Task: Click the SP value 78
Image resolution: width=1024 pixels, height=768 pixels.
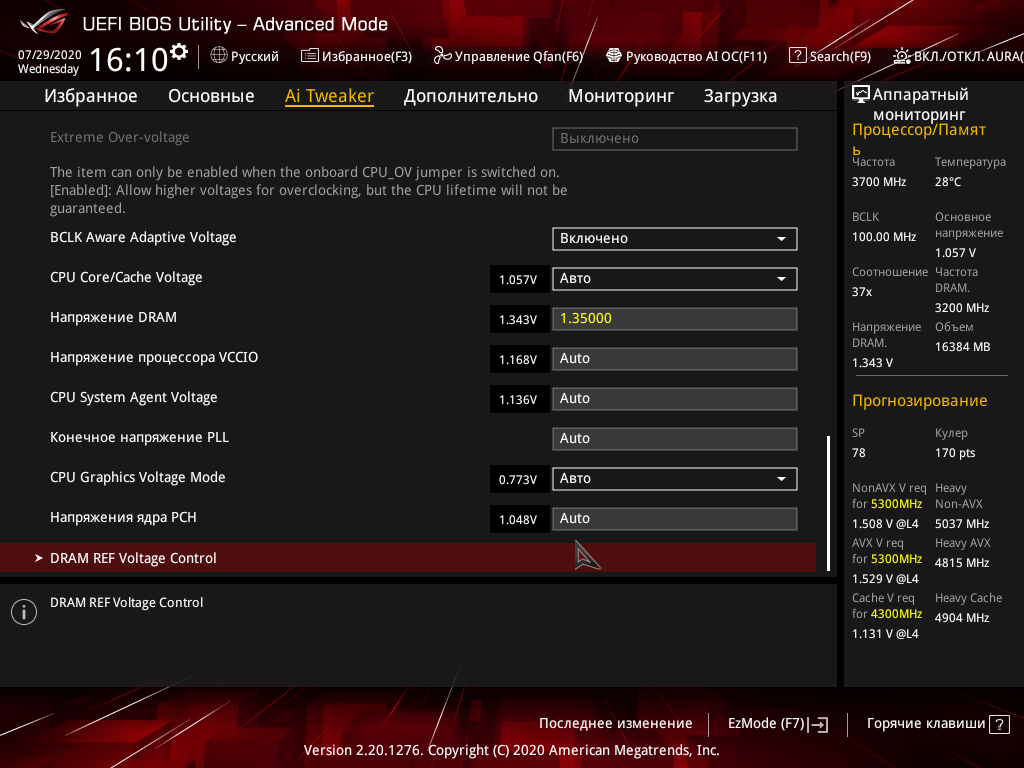Action: 858,453
